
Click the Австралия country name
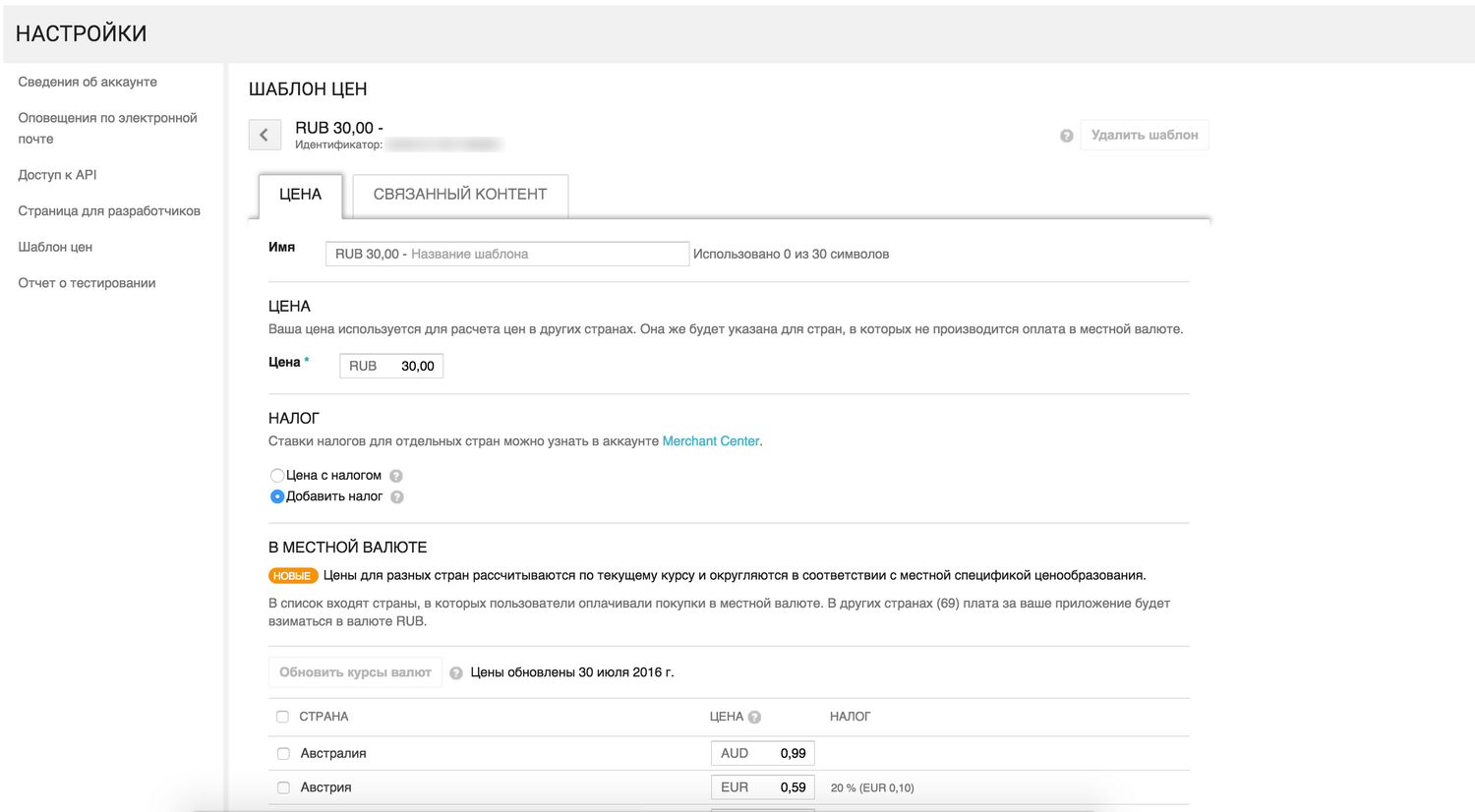(x=333, y=754)
